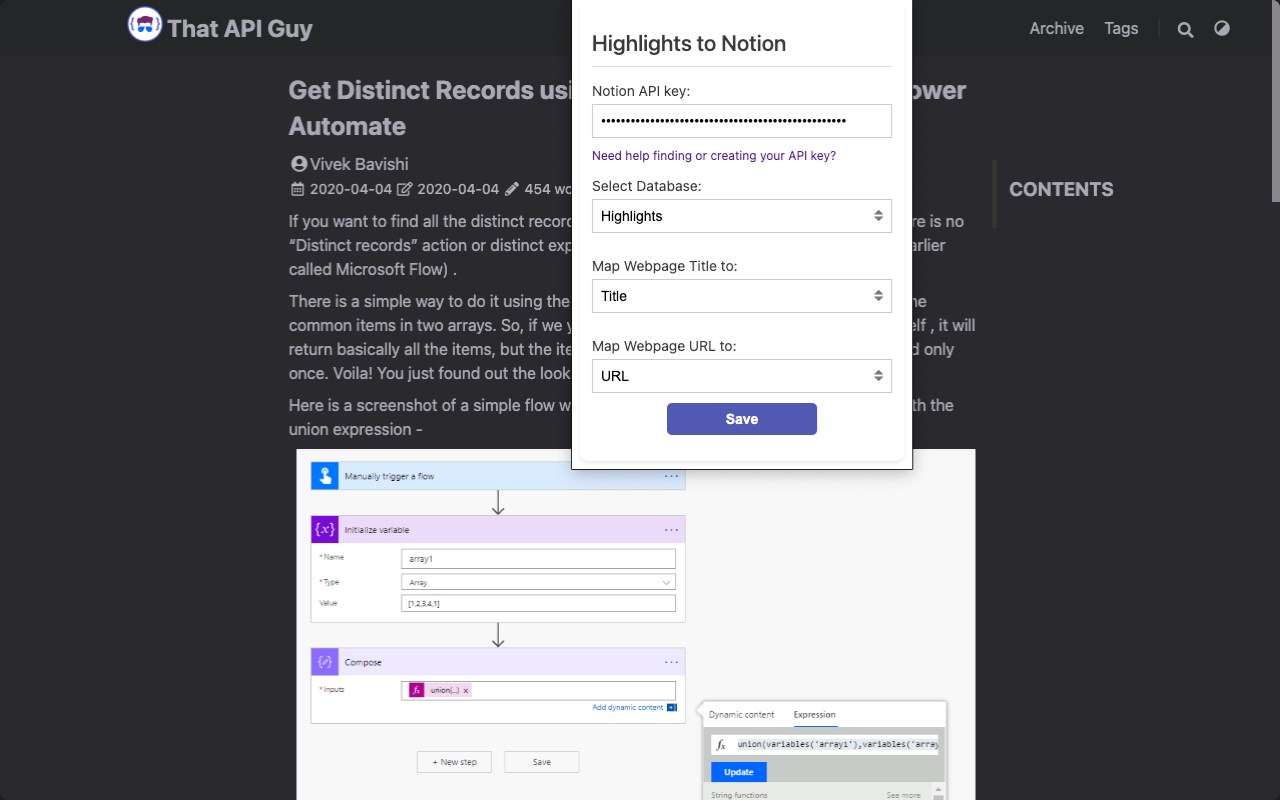Image resolution: width=1280 pixels, height=800 pixels.
Task: Click author name Vivek Bavishi
Action: (359, 164)
